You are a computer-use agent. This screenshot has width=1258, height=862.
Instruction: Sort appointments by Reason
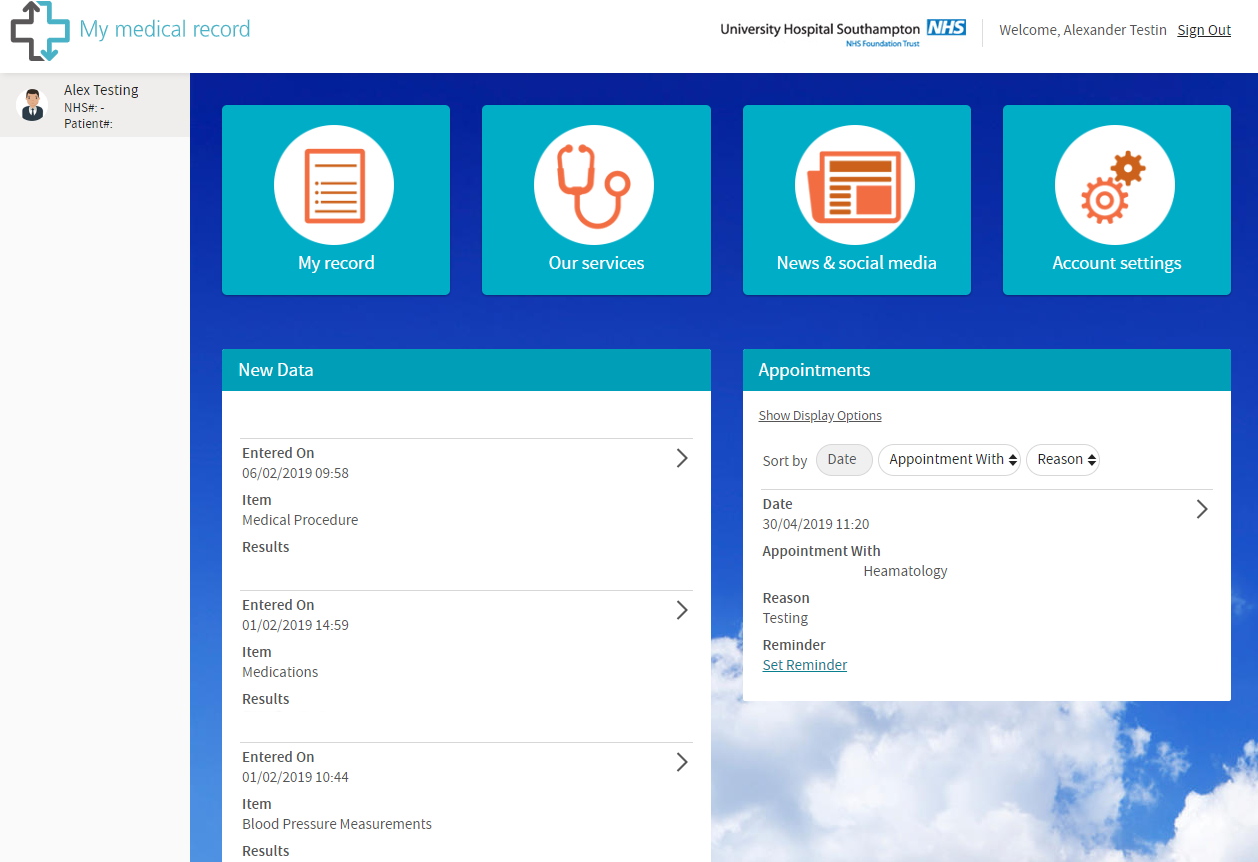coord(1062,460)
